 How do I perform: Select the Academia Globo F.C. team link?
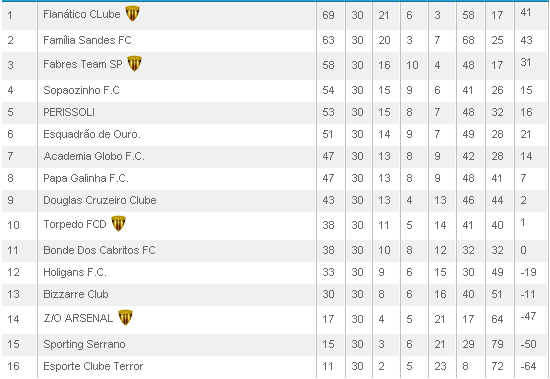point(94,156)
